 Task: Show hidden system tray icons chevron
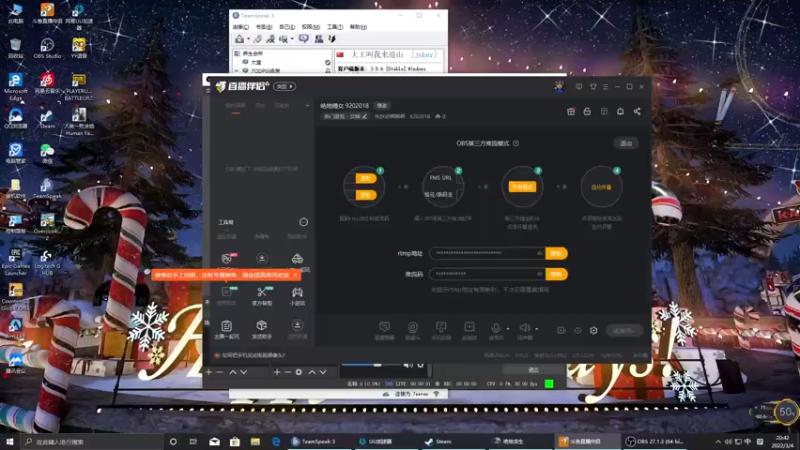pos(718,442)
